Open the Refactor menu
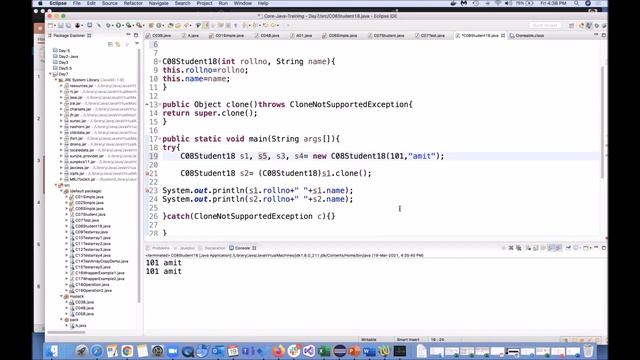This screenshot has width=640, height=360. pyautogui.click(x=133, y=3)
